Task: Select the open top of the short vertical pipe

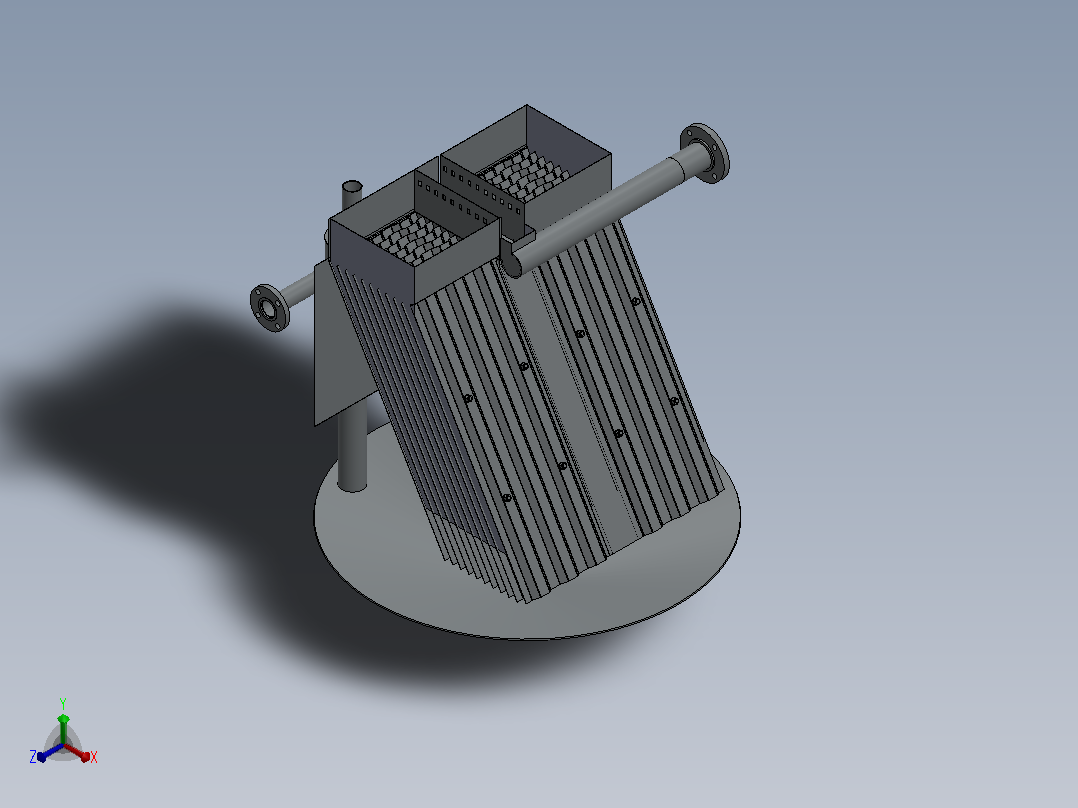Action: [352, 186]
